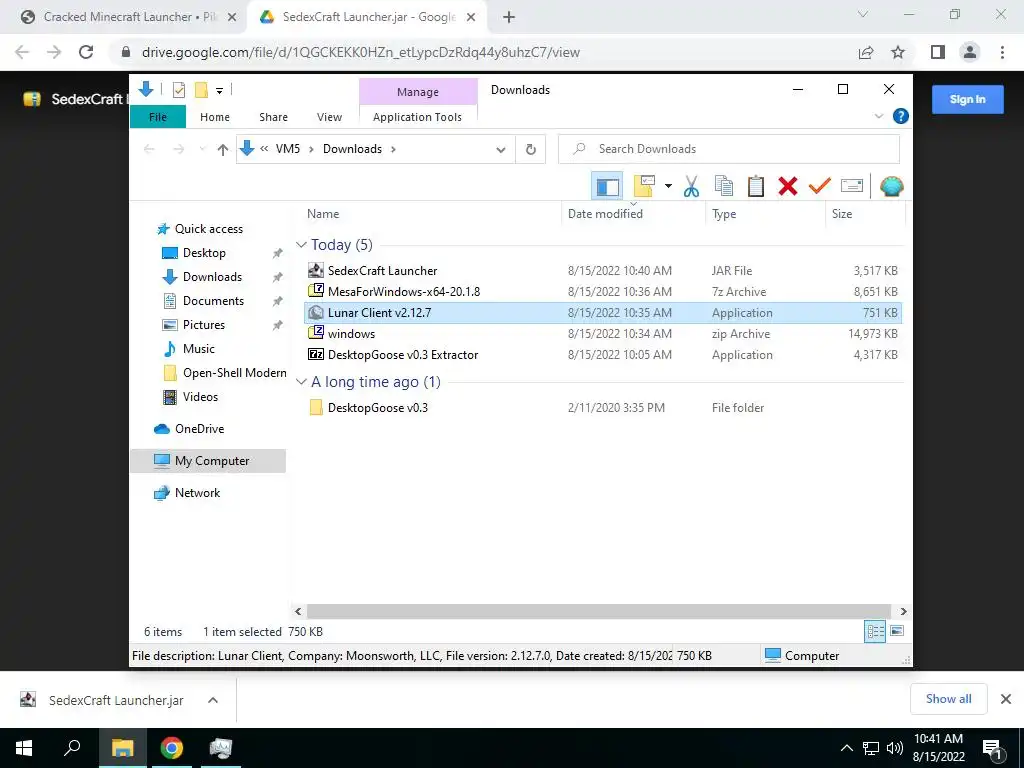Click the taskbar search magnifier
This screenshot has width=1024, height=768.
click(x=72, y=748)
